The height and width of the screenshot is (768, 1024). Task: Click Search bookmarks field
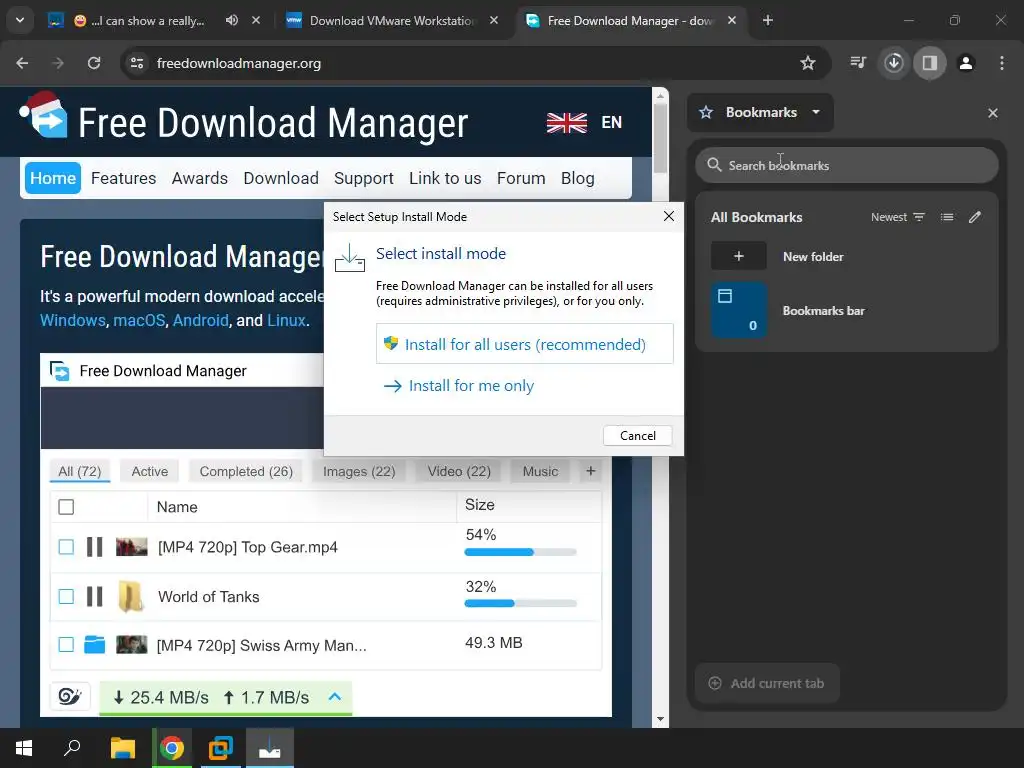click(x=846, y=165)
